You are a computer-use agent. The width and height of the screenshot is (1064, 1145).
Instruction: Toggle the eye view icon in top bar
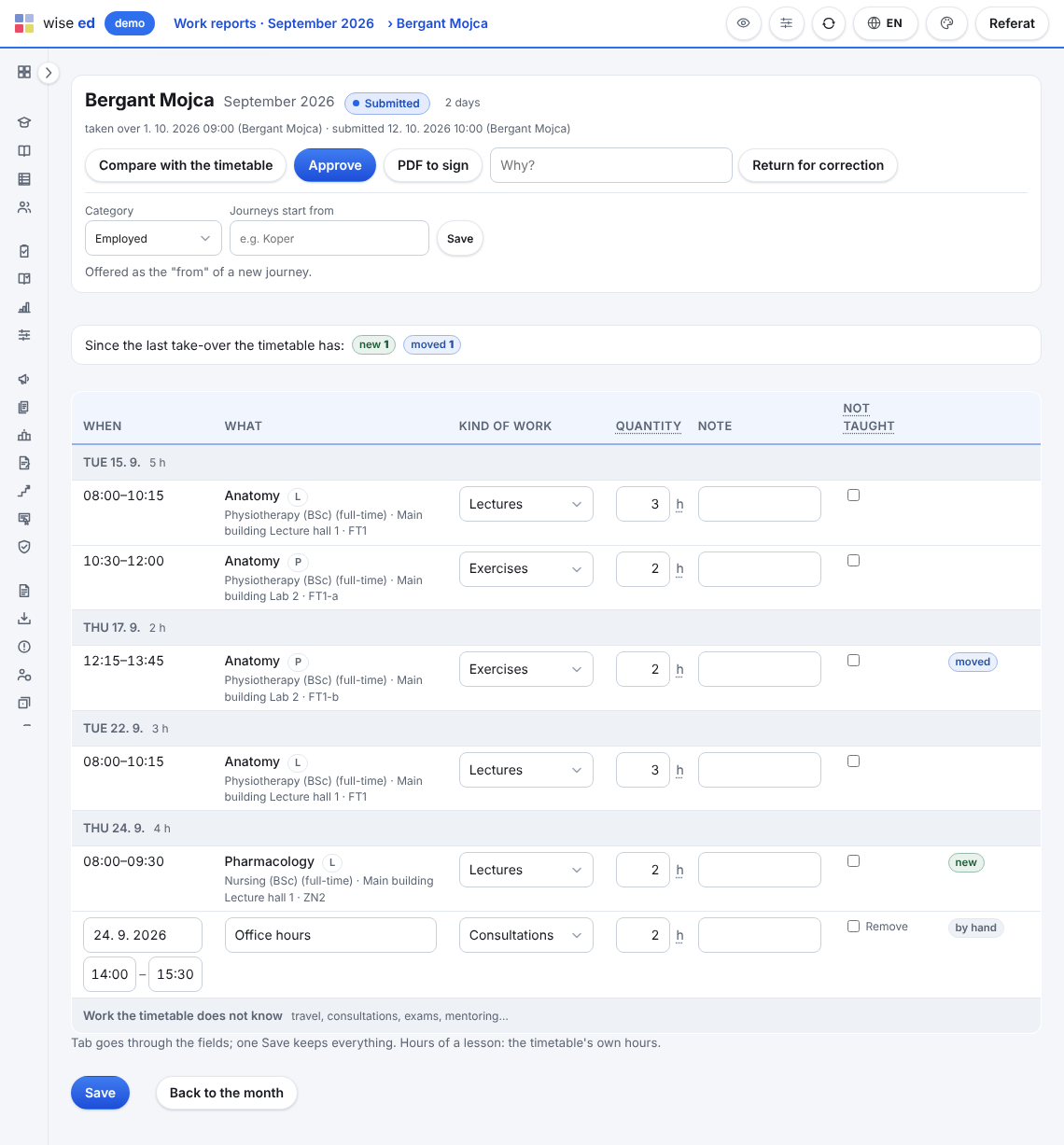744,23
